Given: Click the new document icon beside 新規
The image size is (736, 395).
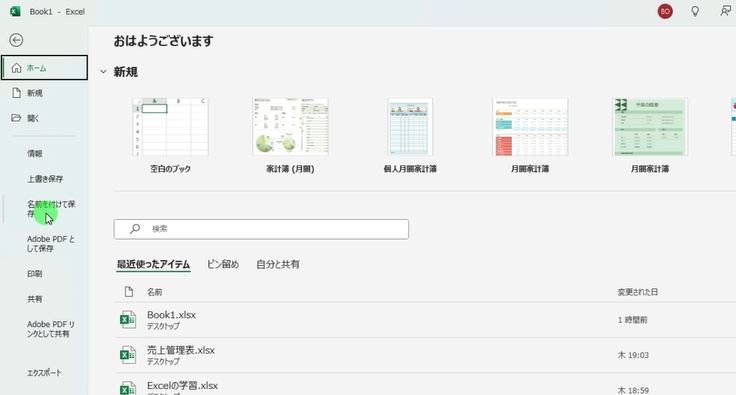Looking at the screenshot, I should coord(16,92).
